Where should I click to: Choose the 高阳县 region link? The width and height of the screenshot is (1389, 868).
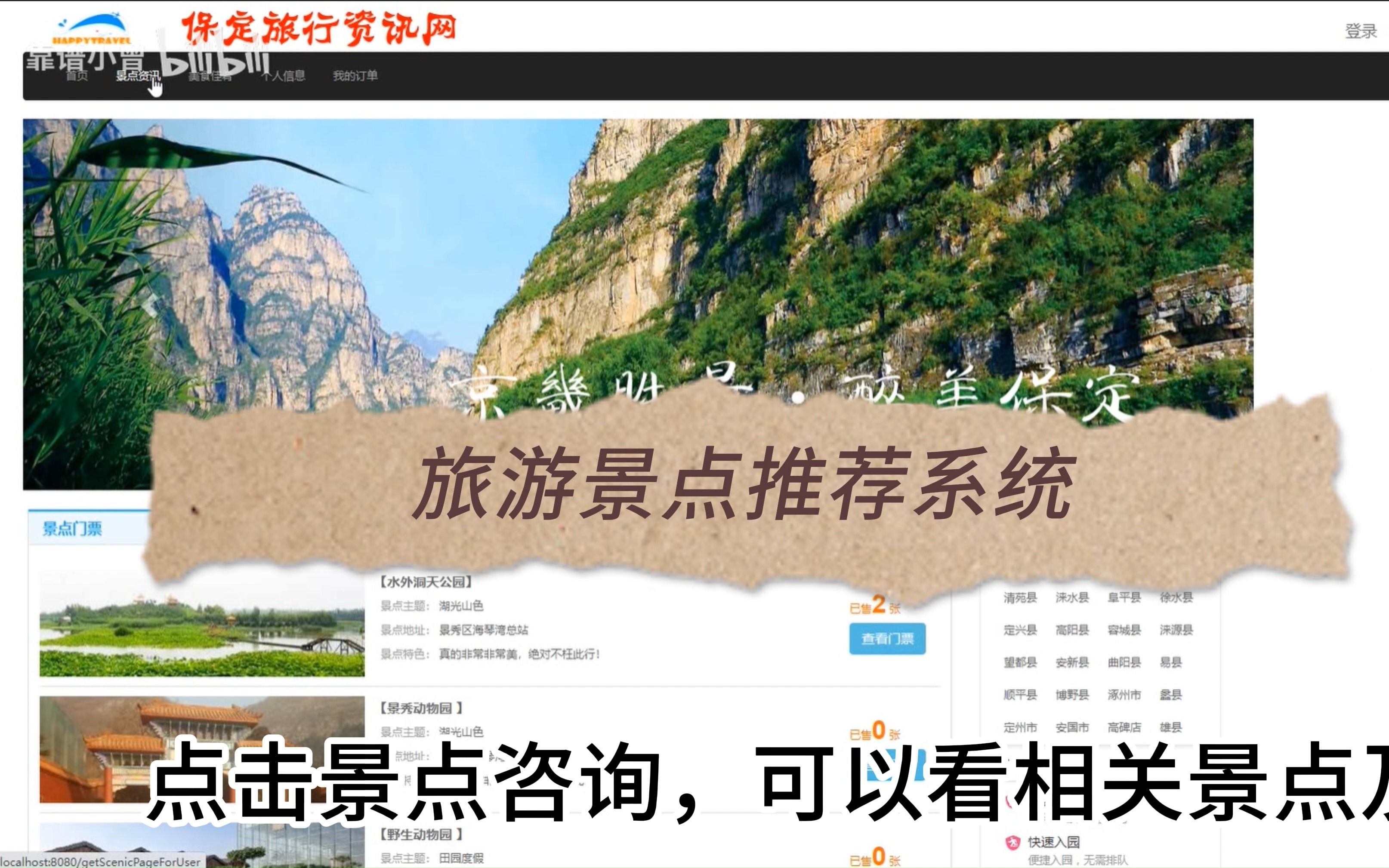1072,630
